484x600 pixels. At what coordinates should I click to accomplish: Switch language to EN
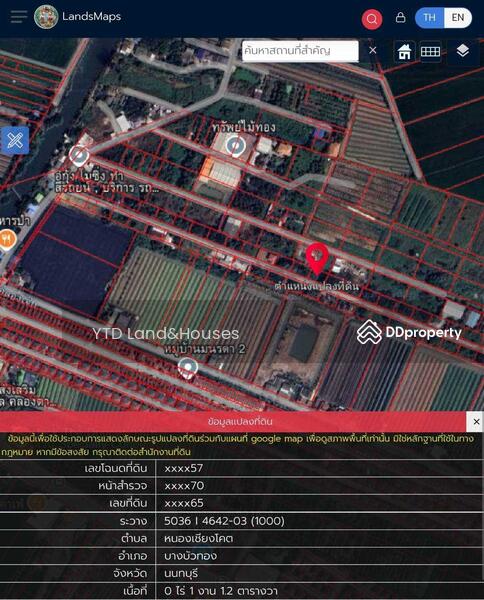tap(458, 18)
